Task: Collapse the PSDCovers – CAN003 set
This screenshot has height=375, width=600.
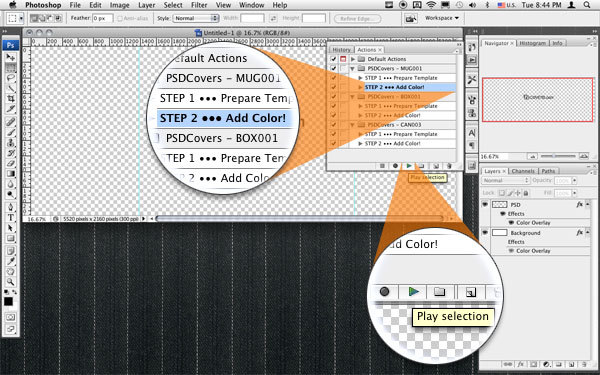Action: coord(353,125)
